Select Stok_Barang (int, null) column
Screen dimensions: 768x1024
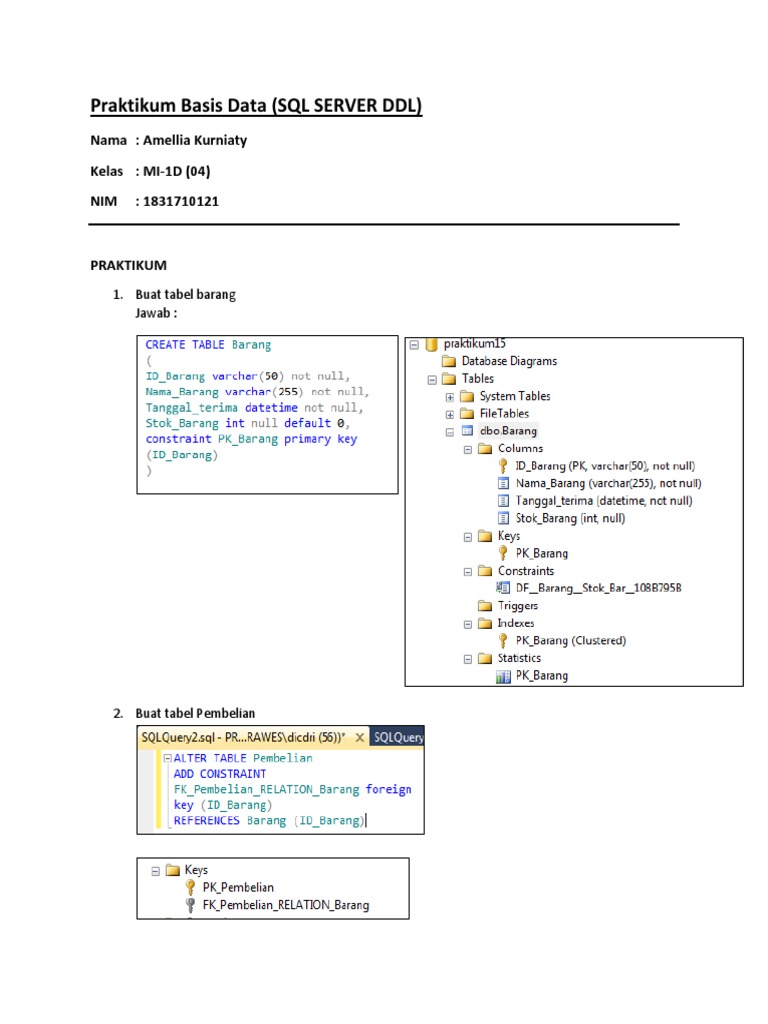pos(570,519)
